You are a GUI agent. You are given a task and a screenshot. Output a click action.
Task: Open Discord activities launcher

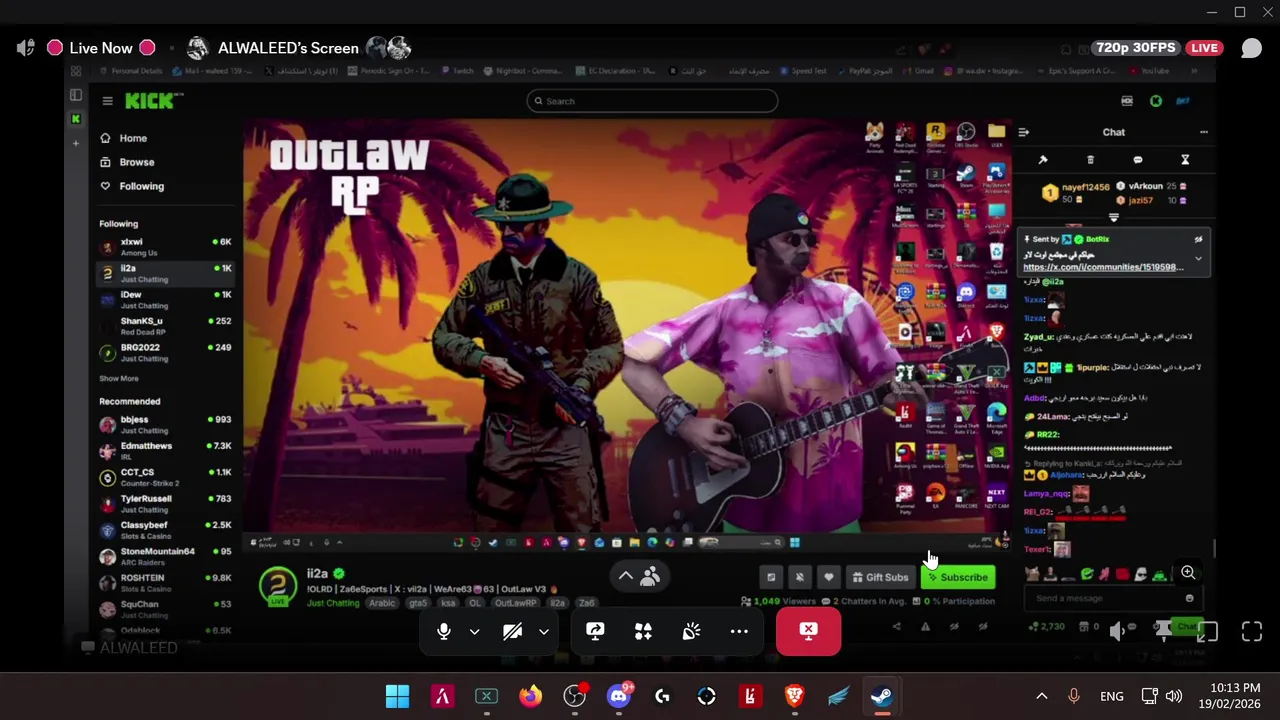pos(643,632)
